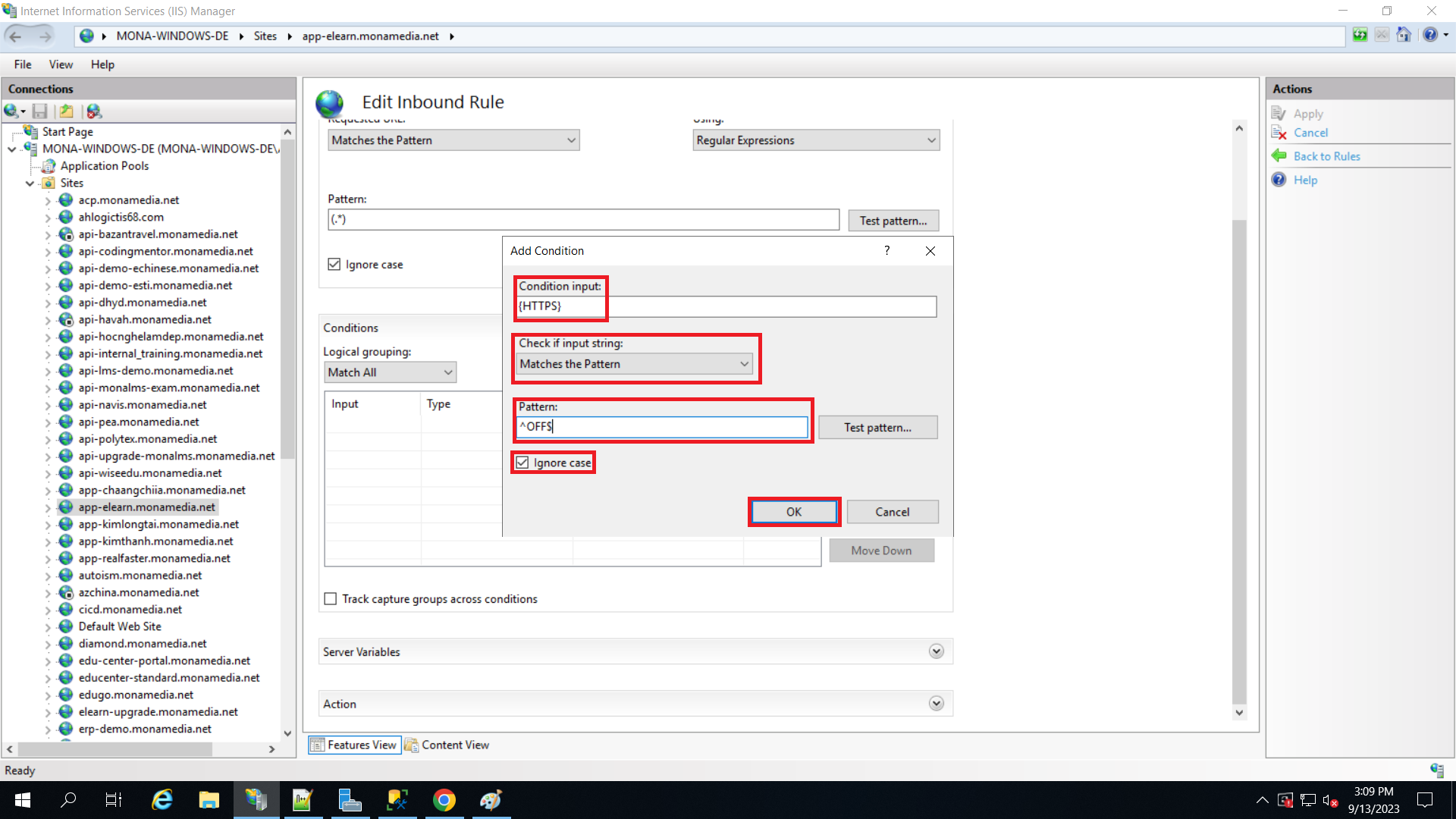Select erp-demo.monamedia.net site
The image size is (1456, 819).
145,730
